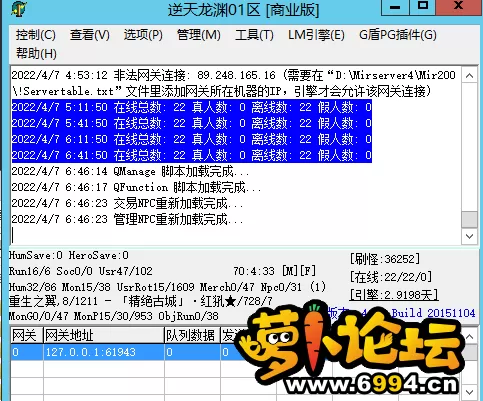The height and width of the screenshot is (401, 483).
Task: Click the application icon in title bar
Action: click(19, 9)
